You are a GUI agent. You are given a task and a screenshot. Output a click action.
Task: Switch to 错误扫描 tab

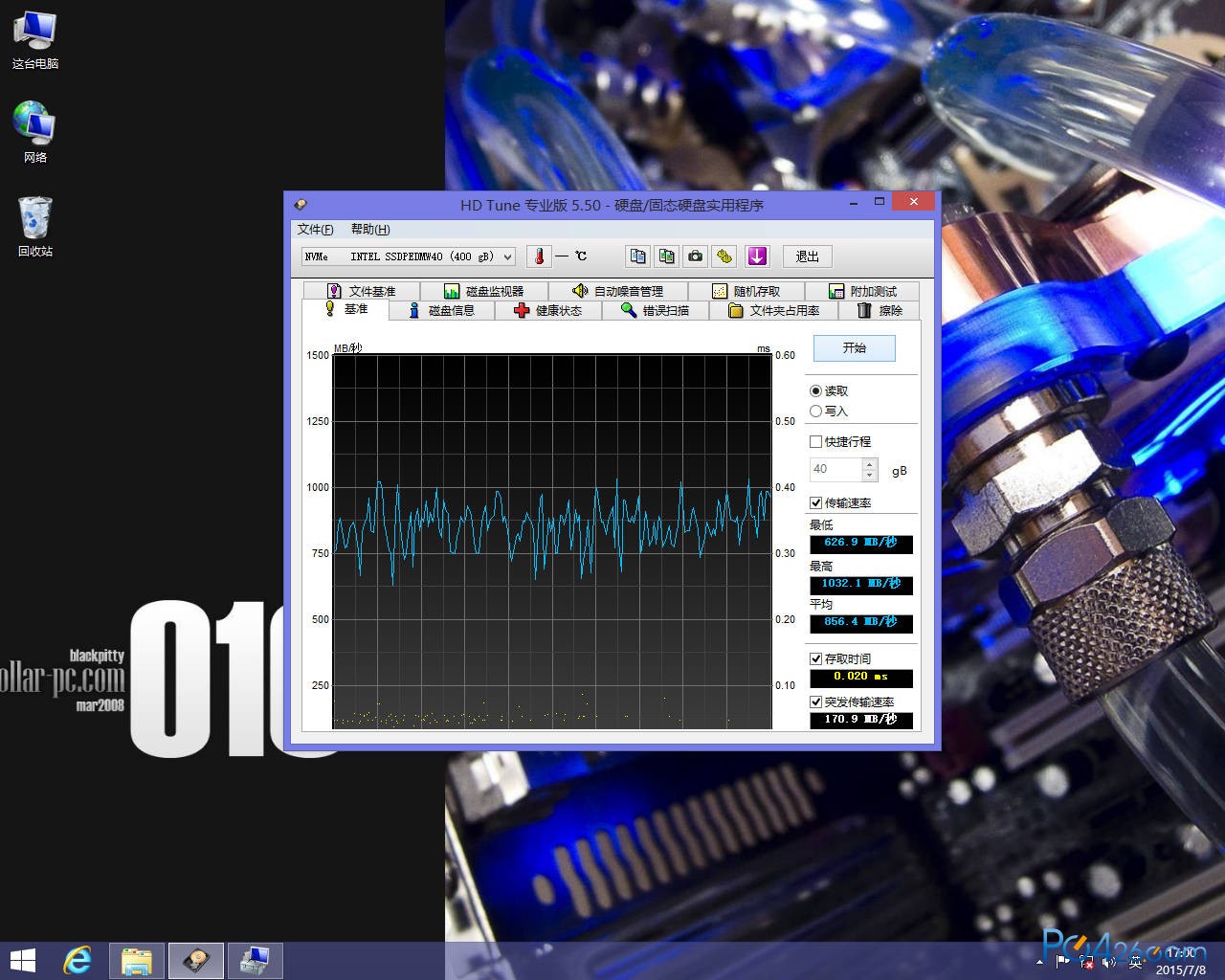[656, 310]
